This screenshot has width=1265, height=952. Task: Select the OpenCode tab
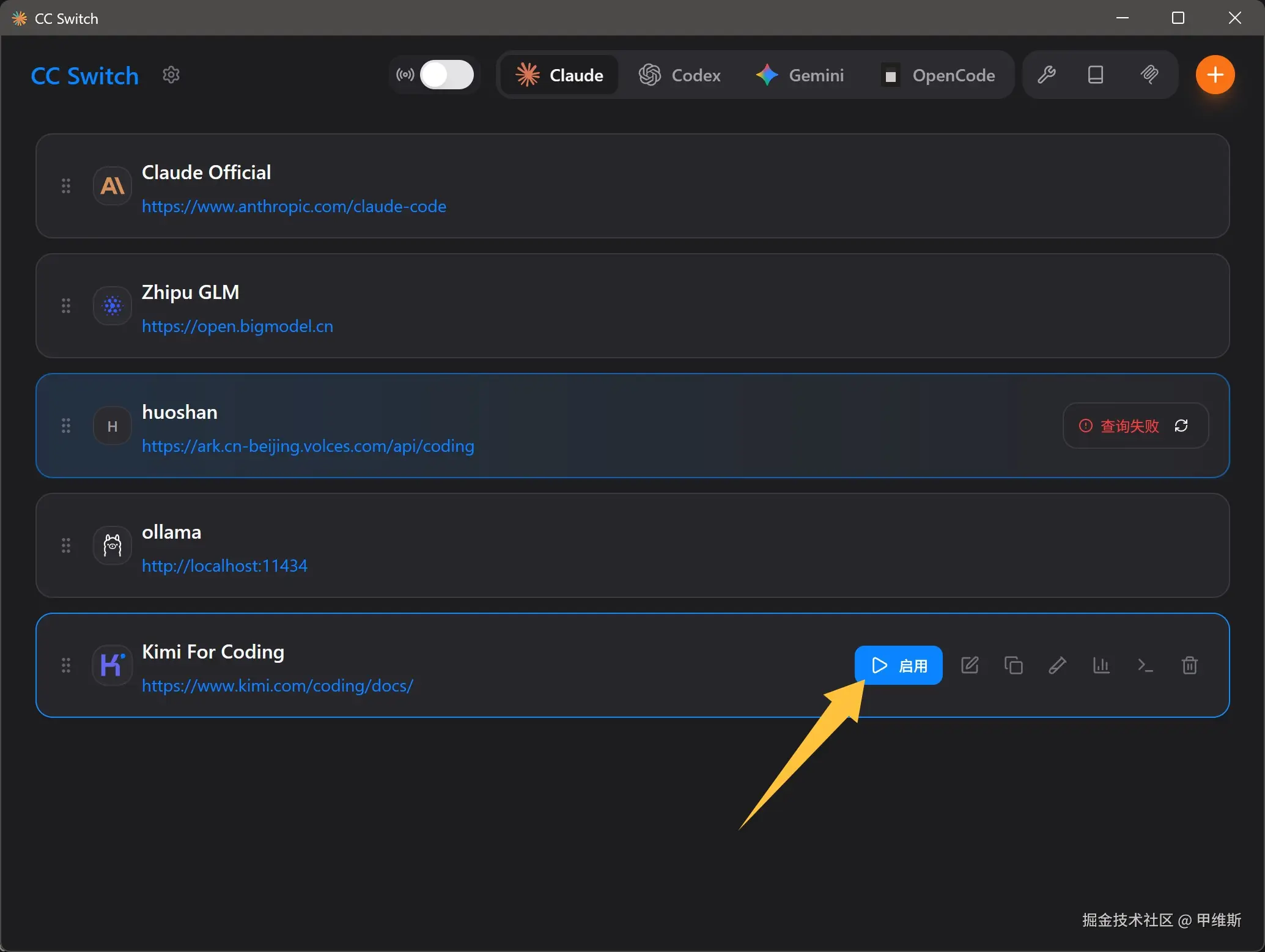[x=939, y=75]
